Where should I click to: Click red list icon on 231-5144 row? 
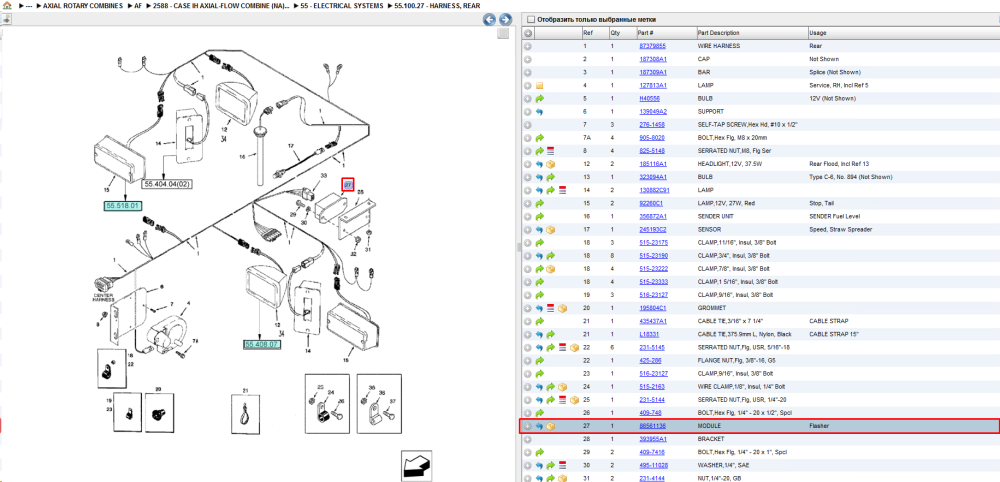coord(562,400)
